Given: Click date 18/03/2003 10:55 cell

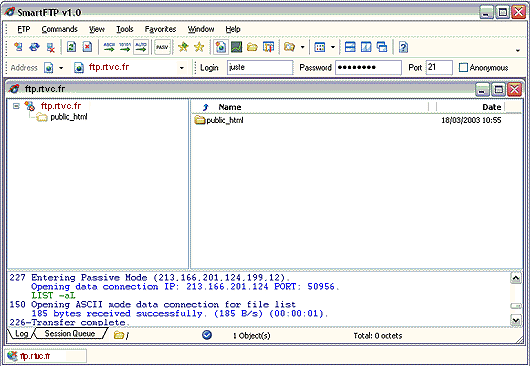Looking at the screenshot, I should pyautogui.click(x=471, y=120).
